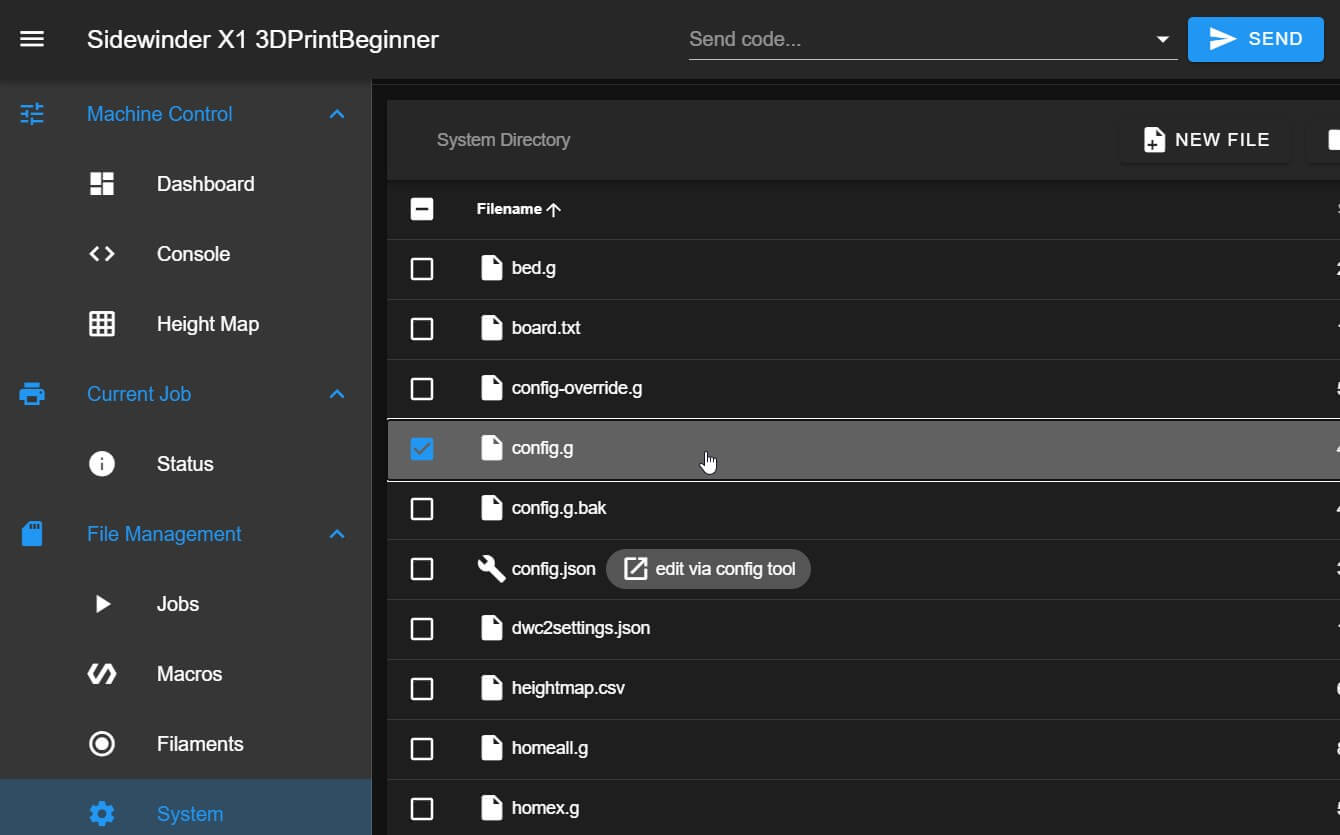This screenshot has width=1340, height=835.
Task: Uncheck the config.g checkbox
Action: [422, 449]
